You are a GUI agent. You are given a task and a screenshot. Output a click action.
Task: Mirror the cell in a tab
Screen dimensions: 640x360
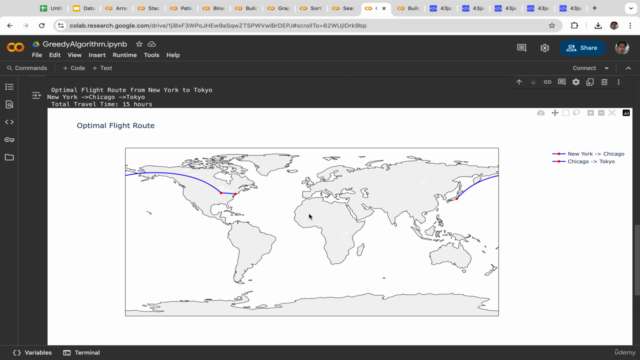click(590, 82)
